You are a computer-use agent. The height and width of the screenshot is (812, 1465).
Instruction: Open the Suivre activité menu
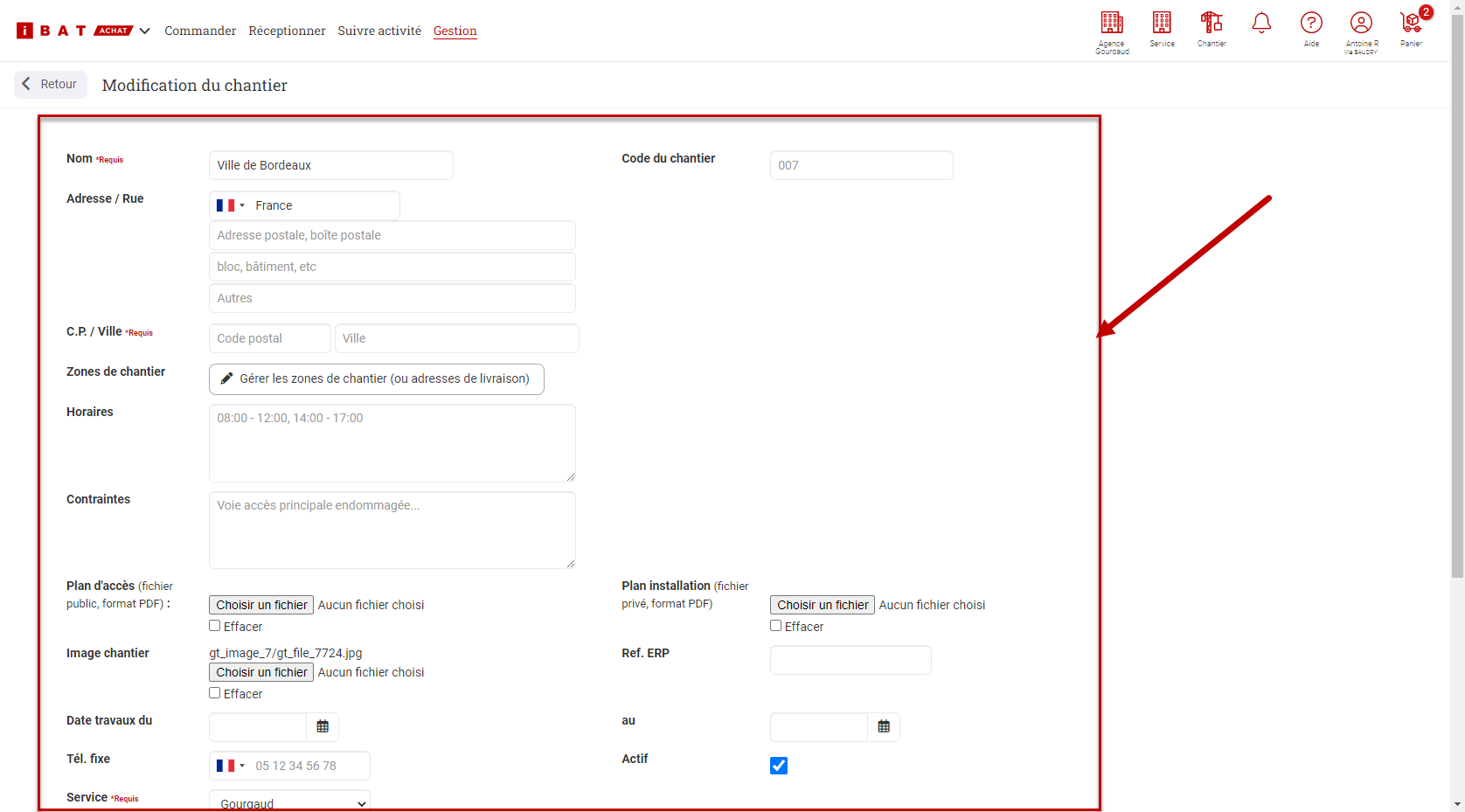coord(379,31)
